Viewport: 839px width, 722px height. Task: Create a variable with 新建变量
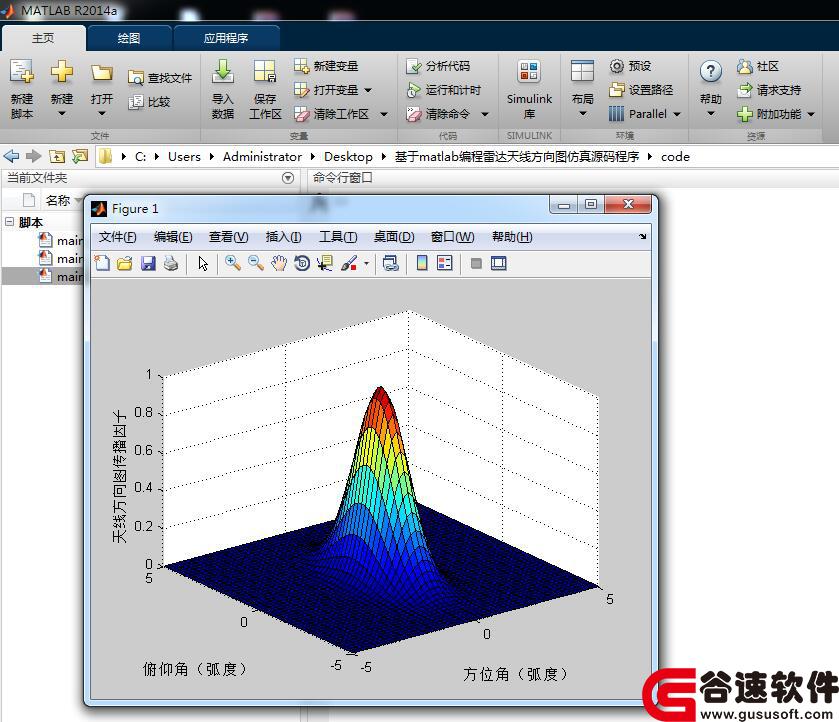pyautogui.click(x=326, y=66)
